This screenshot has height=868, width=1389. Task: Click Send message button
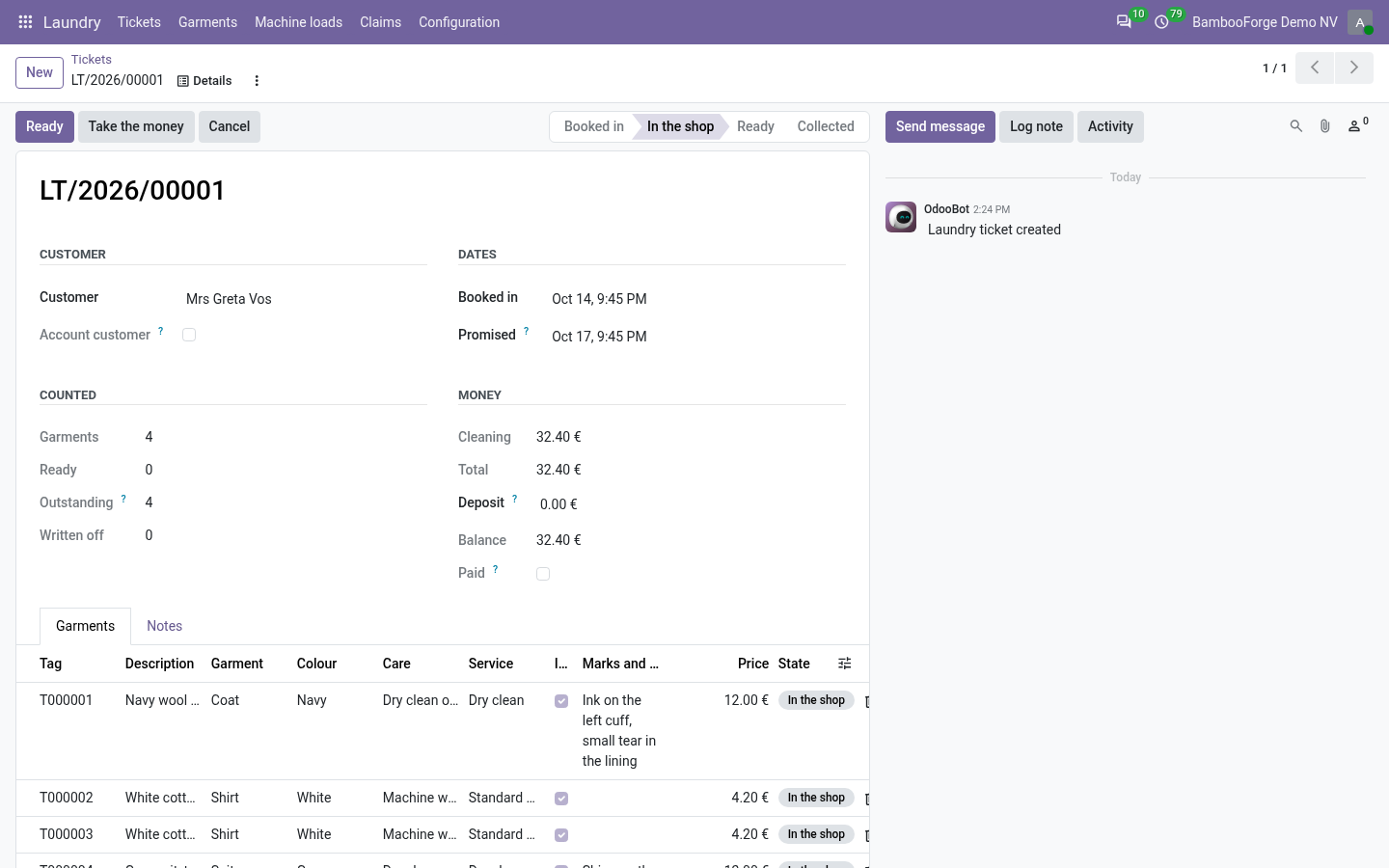pyautogui.click(x=940, y=126)
